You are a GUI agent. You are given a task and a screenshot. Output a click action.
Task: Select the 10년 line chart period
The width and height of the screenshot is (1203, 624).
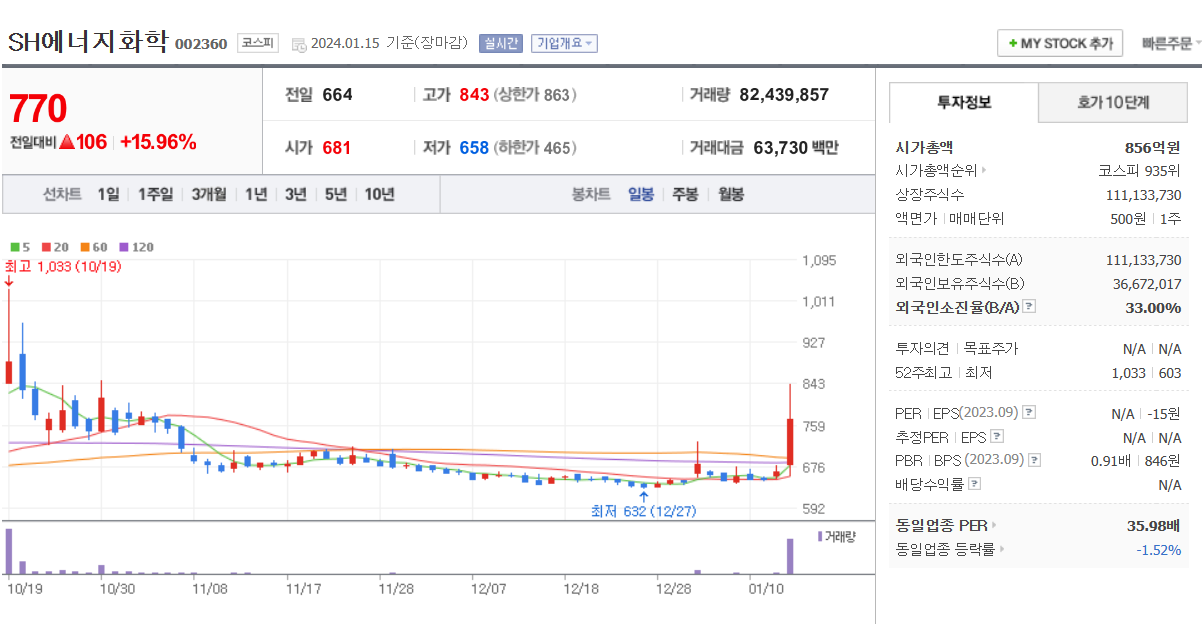coord(379,194)
